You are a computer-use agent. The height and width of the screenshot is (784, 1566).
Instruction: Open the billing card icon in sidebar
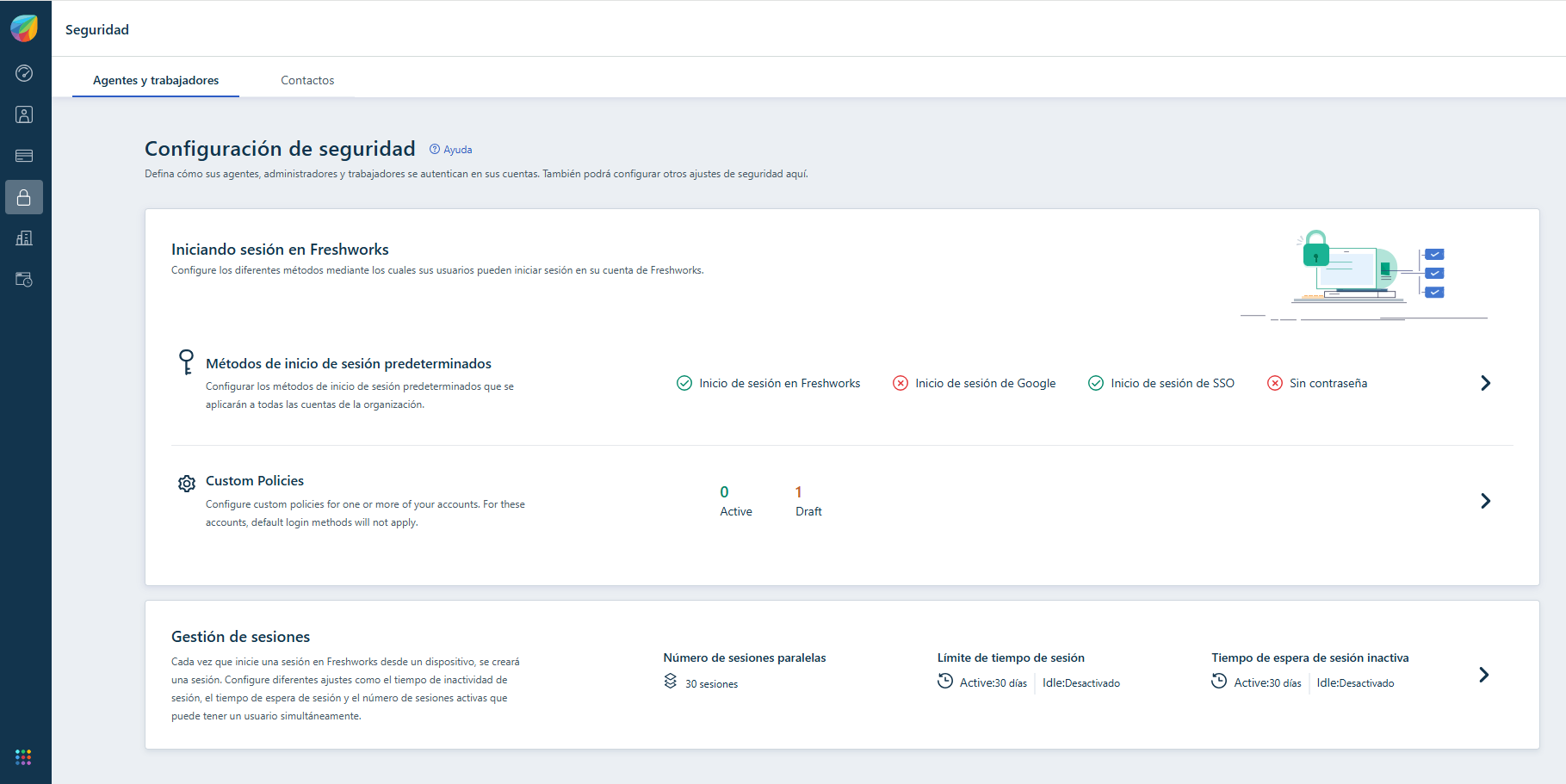tap(24, 156)
